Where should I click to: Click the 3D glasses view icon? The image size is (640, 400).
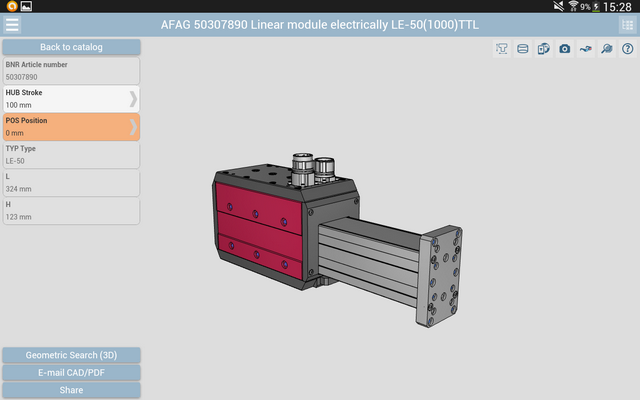[x=586, y=48]
